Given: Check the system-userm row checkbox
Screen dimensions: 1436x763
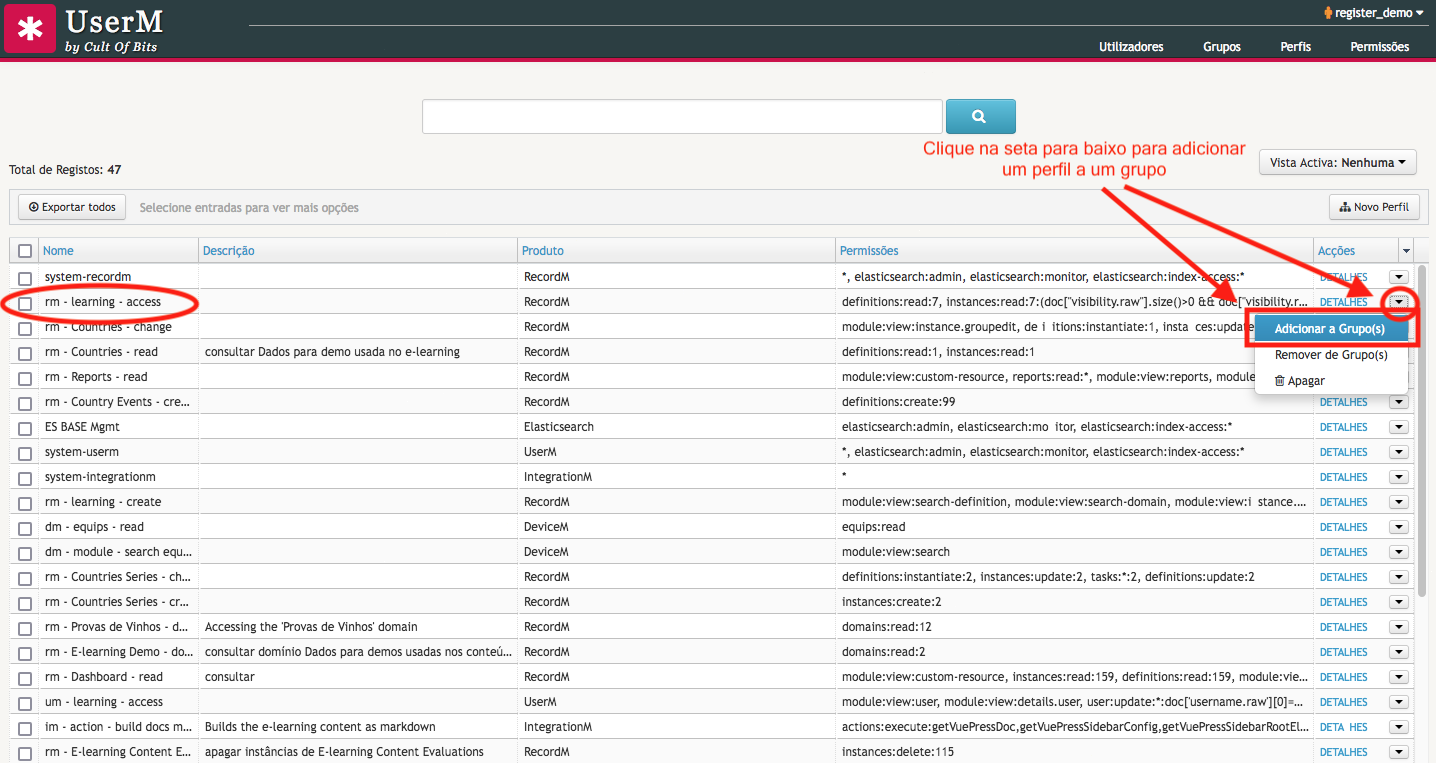Looking at the screenshot, I should 25,452.
